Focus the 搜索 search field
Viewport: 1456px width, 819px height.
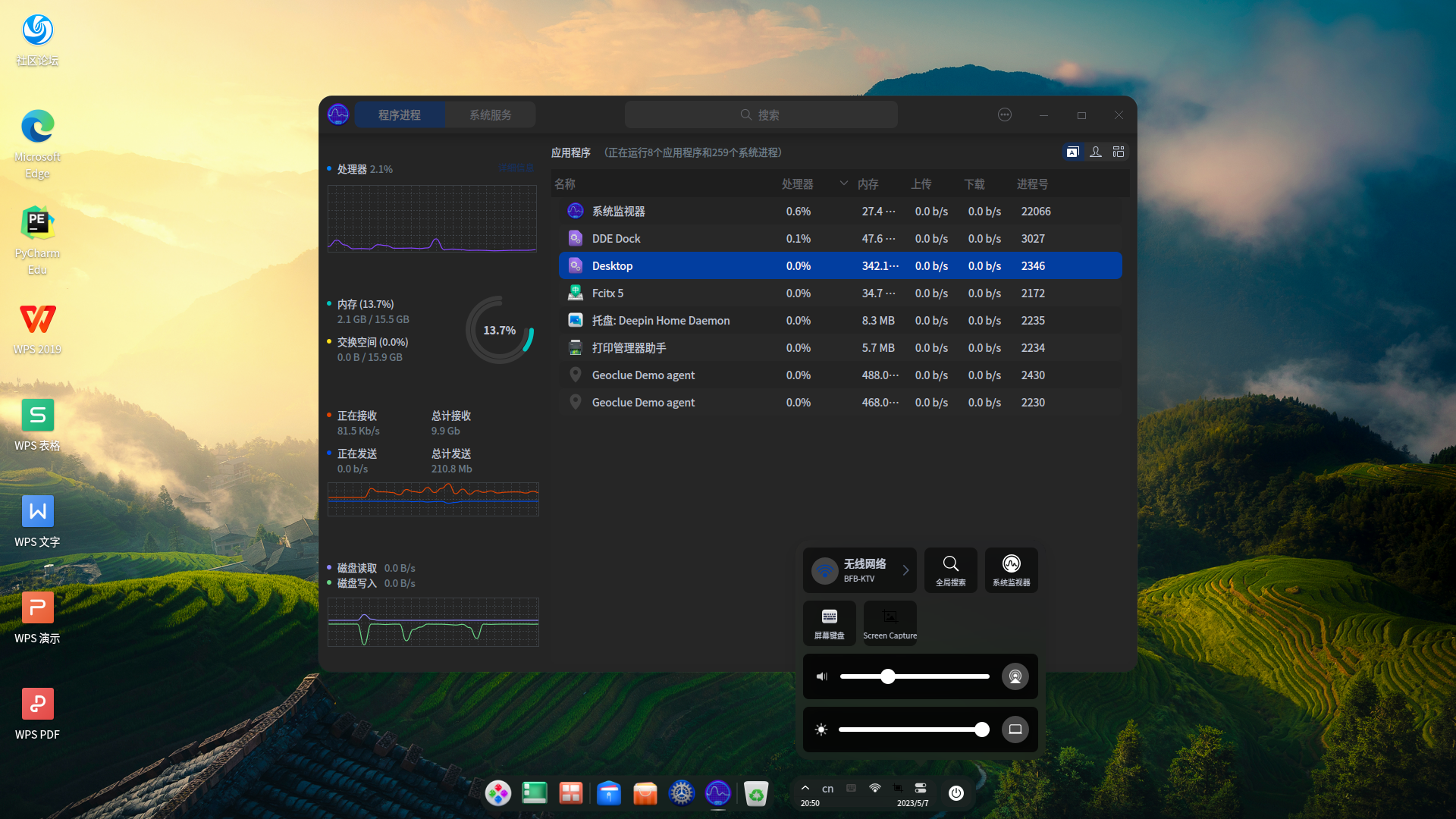(x=761, y=115)
